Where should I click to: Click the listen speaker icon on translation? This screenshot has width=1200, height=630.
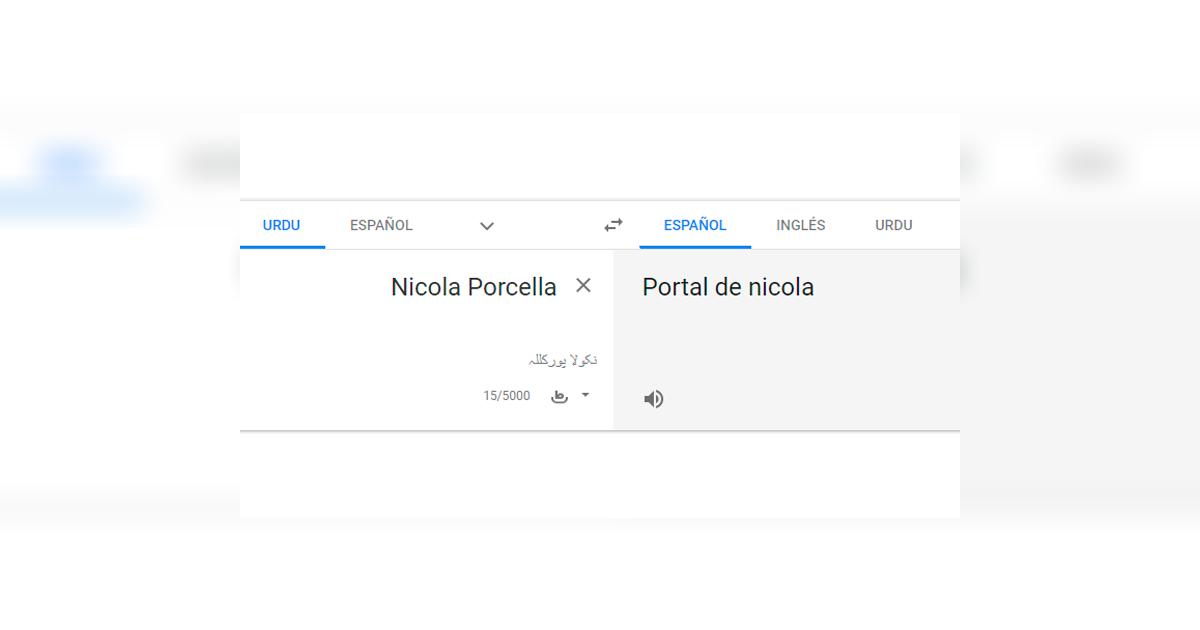653,398
